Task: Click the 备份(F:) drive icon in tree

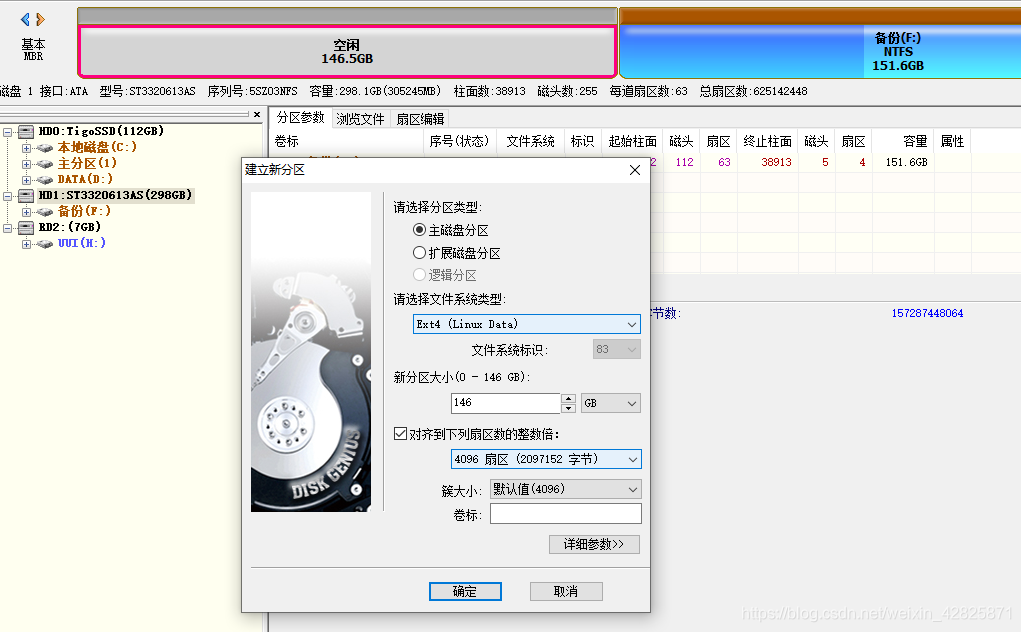Action: pos(44,212)
